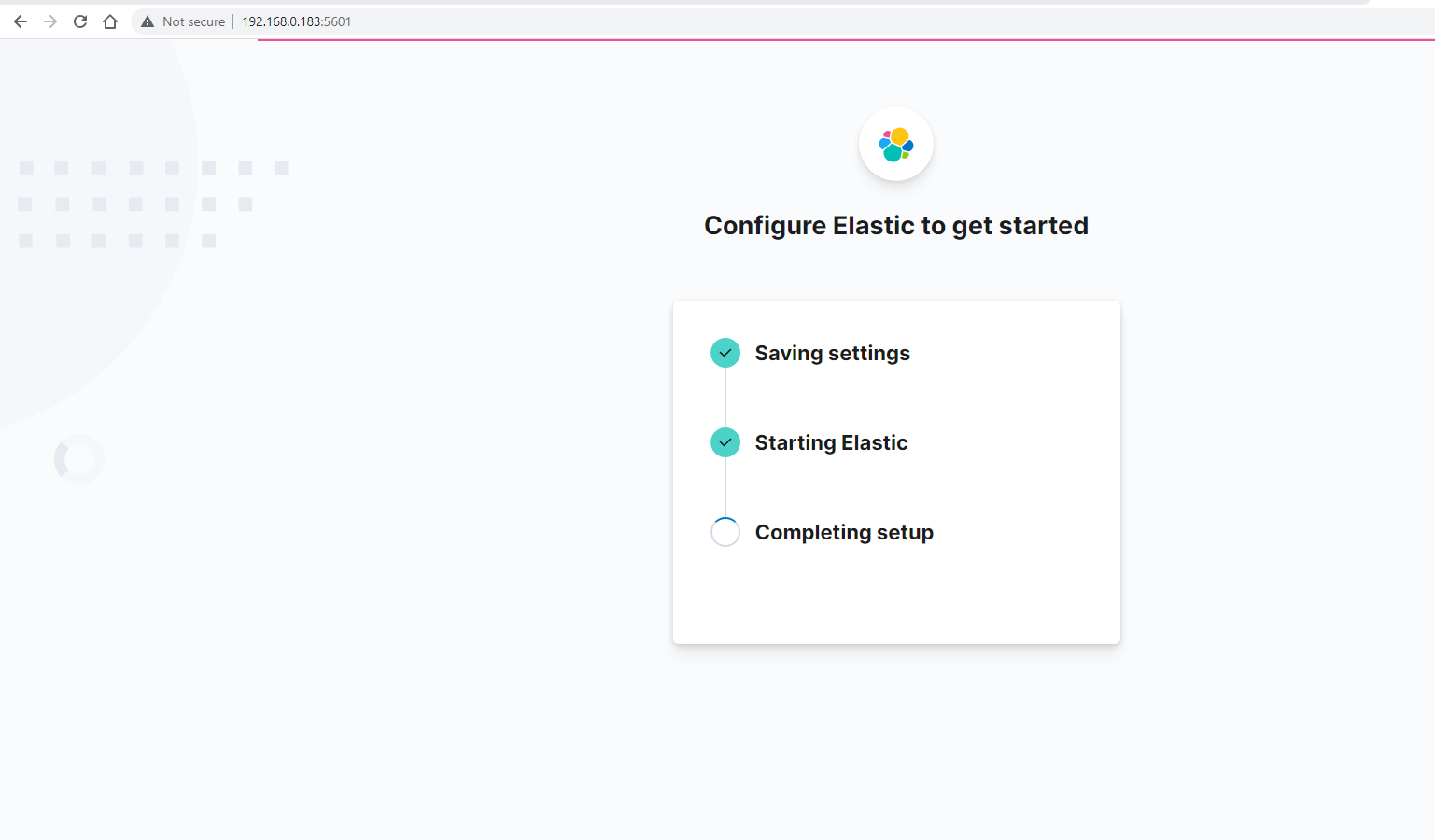Screen dimensions: 1435x840
Task: Click the grid of decorative gray squares
Action: [x=154, y=204]
